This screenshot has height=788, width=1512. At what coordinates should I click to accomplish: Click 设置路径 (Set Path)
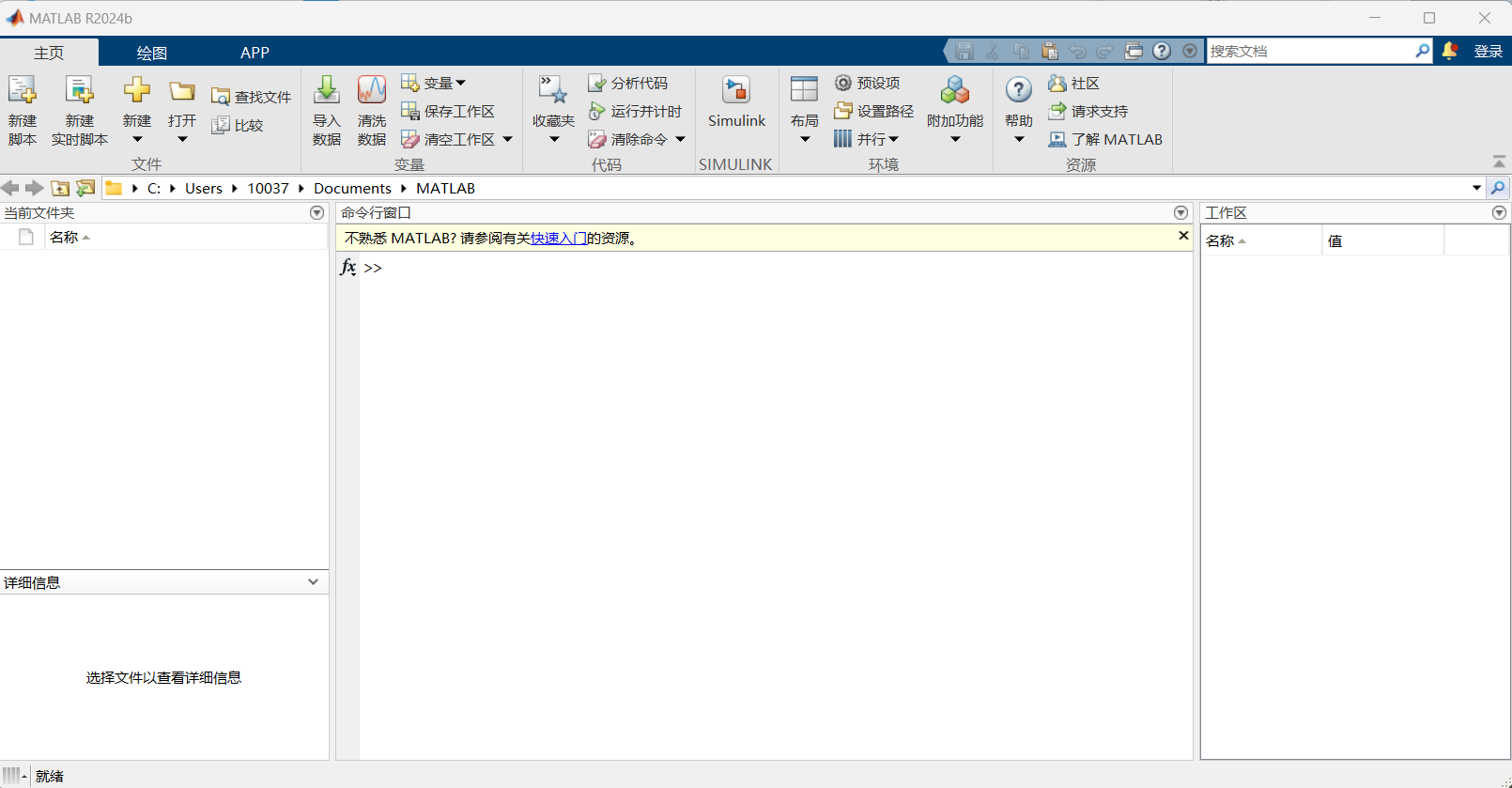pyautogui.click(x=873, y=111)
